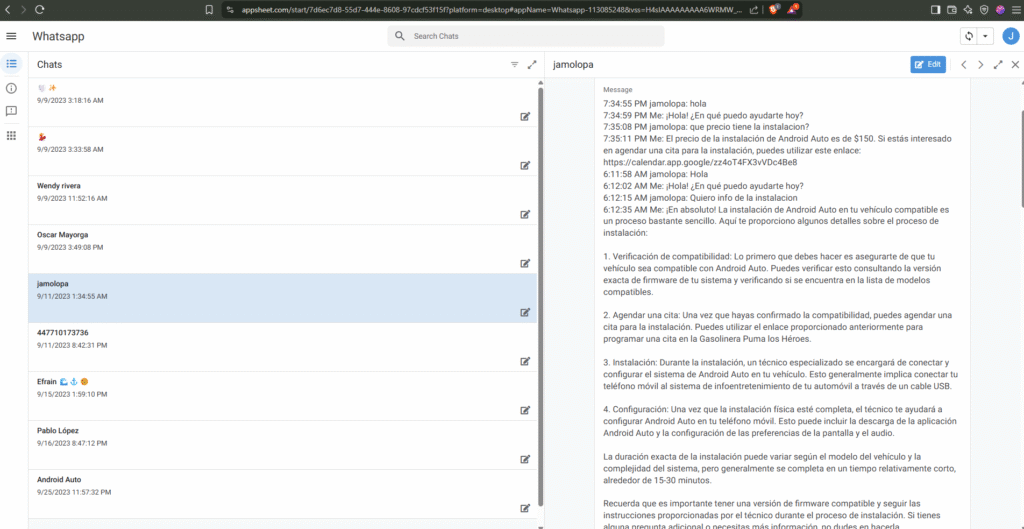1024x529 pixels.
Task: Go to previous chat record arrow
Action: [x=963, y=65]
